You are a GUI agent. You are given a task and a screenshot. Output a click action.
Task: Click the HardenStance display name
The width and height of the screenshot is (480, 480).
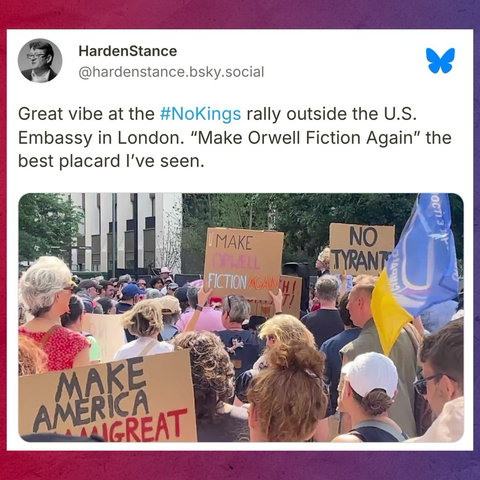click(x=128, y=51)
